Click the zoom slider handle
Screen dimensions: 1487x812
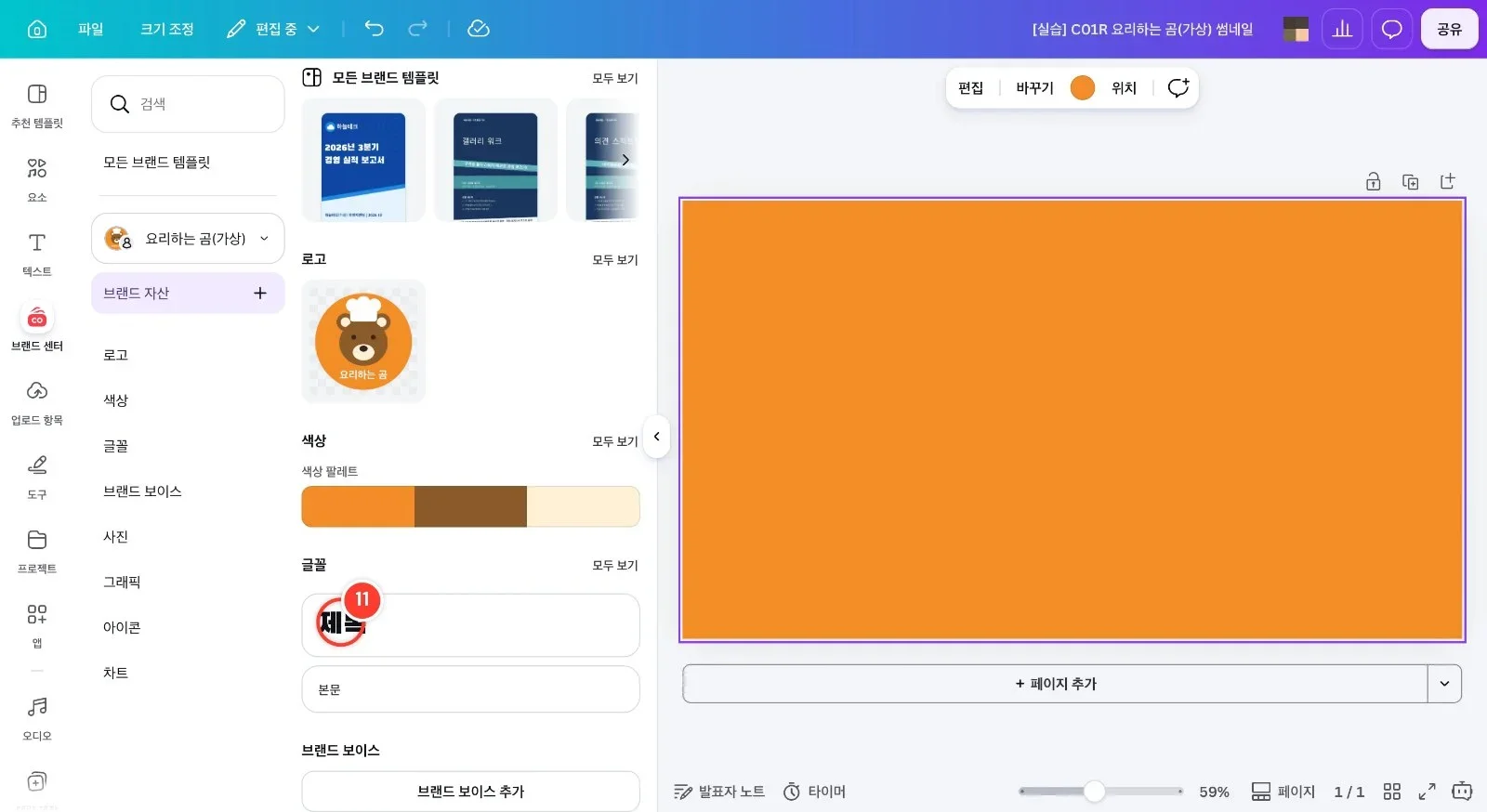[x=1095, y=792]
